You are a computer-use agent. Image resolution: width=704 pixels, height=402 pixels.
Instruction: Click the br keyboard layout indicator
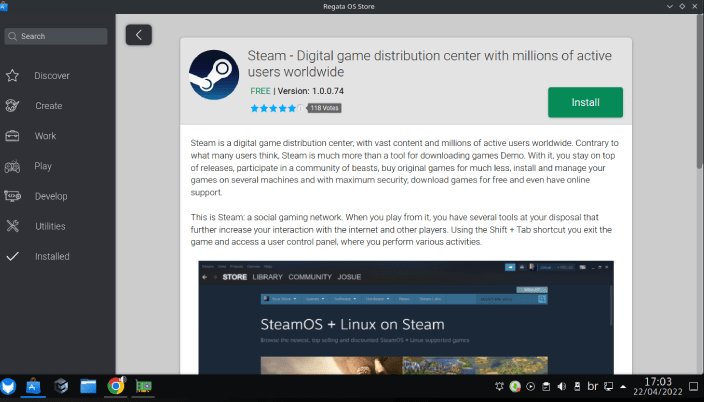pos(593,386)
